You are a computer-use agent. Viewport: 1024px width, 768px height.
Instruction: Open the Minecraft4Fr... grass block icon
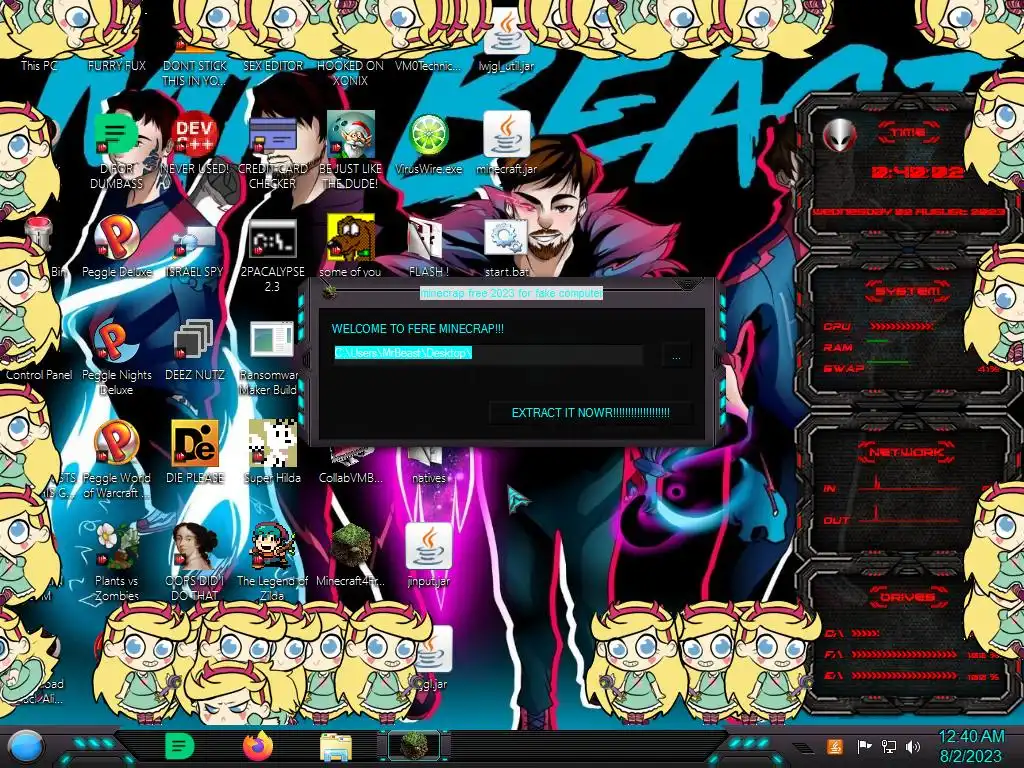[351, 547]
